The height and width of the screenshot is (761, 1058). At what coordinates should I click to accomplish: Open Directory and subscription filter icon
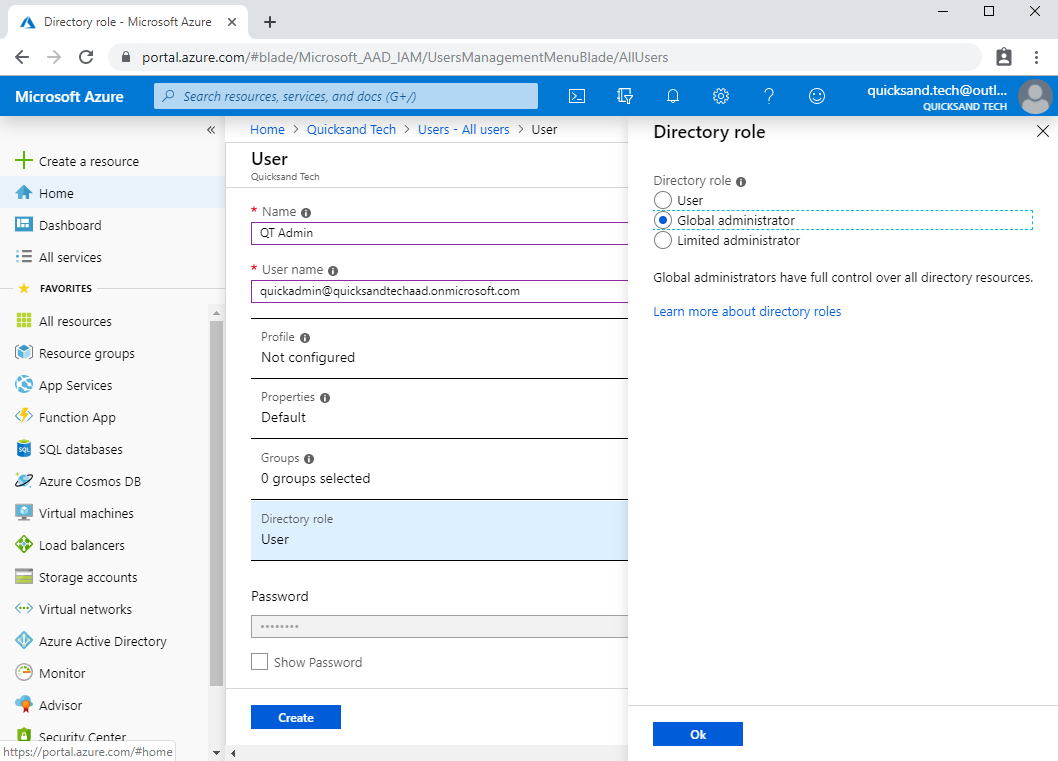click(x=625, y=96)
